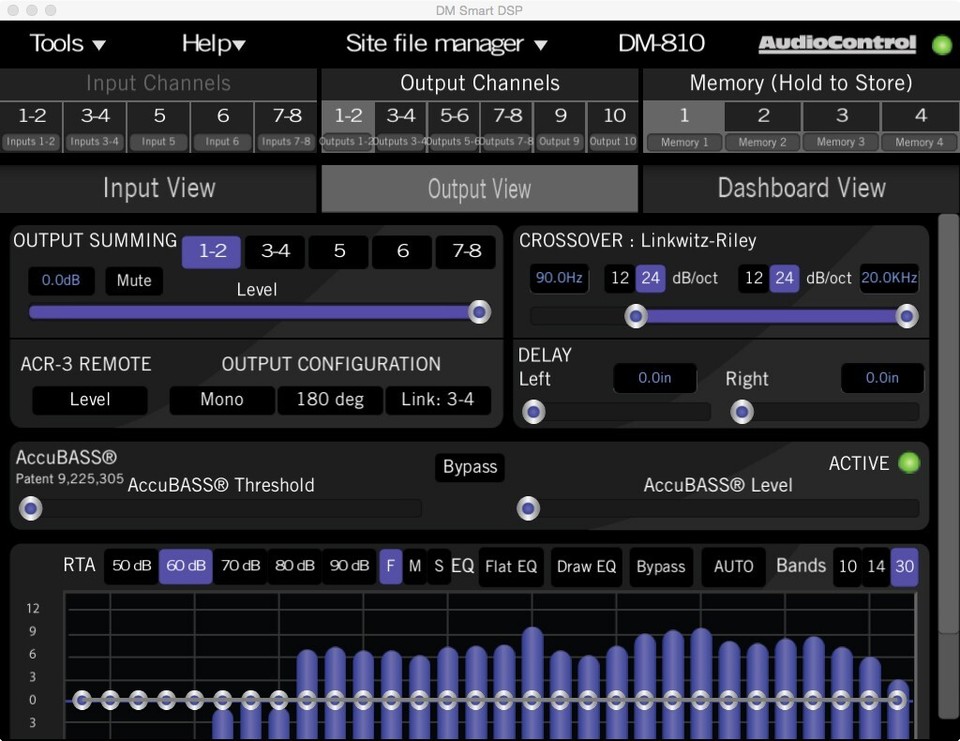Click the Flat EQ button
Screen dimensions: 960x741
(x=511, y=567)
